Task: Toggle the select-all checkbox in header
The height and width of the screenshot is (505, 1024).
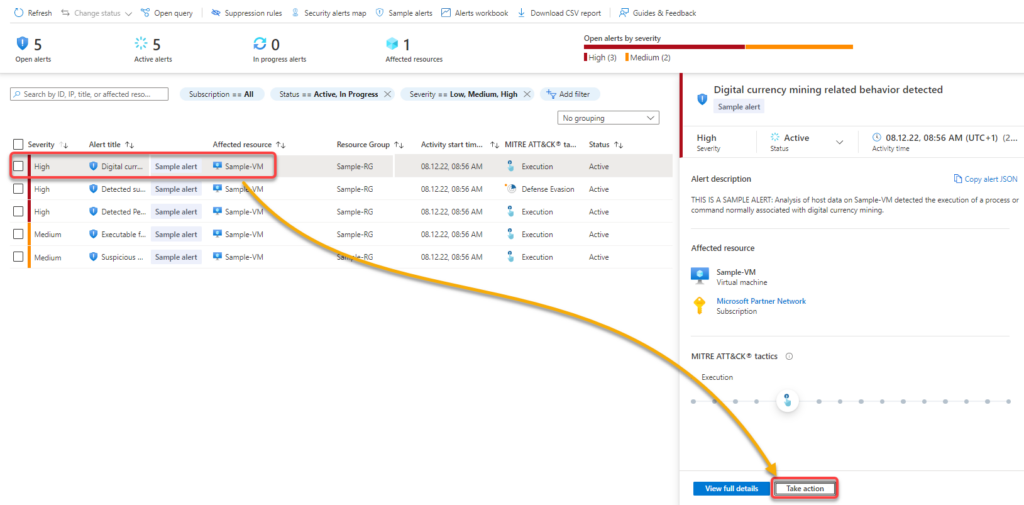Action: [18, 144]
